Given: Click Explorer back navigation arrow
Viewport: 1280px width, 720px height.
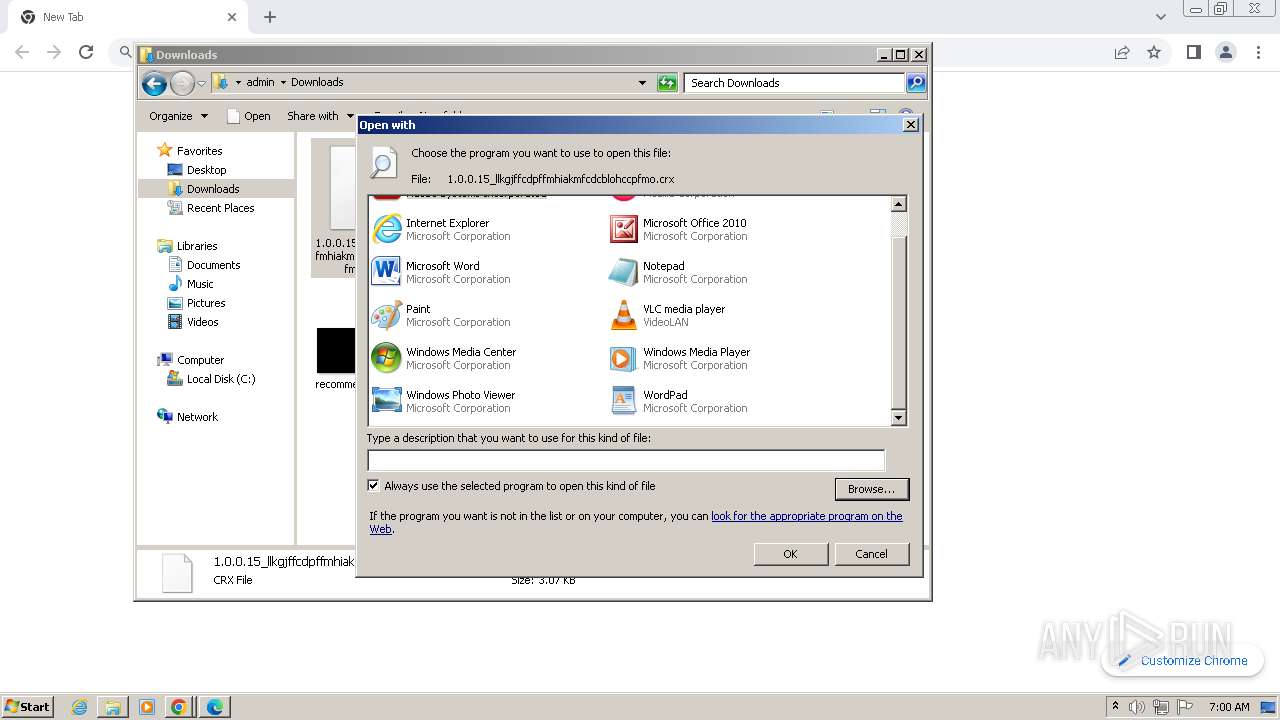Looking at the screenshot, I should click(x=154, y=83).
